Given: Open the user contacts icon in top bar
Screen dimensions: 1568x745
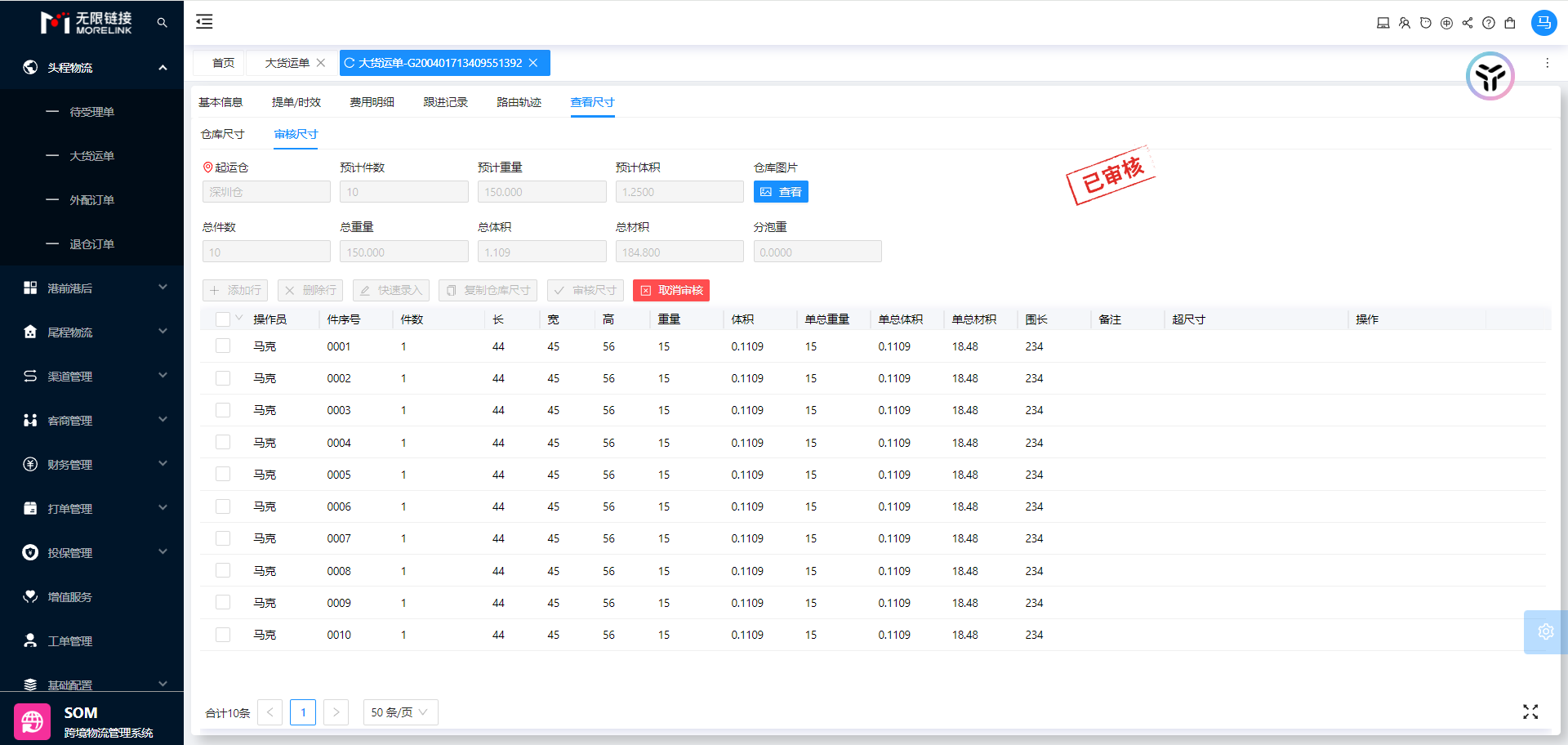Looking at the screenshot, I should [1404, 23].
